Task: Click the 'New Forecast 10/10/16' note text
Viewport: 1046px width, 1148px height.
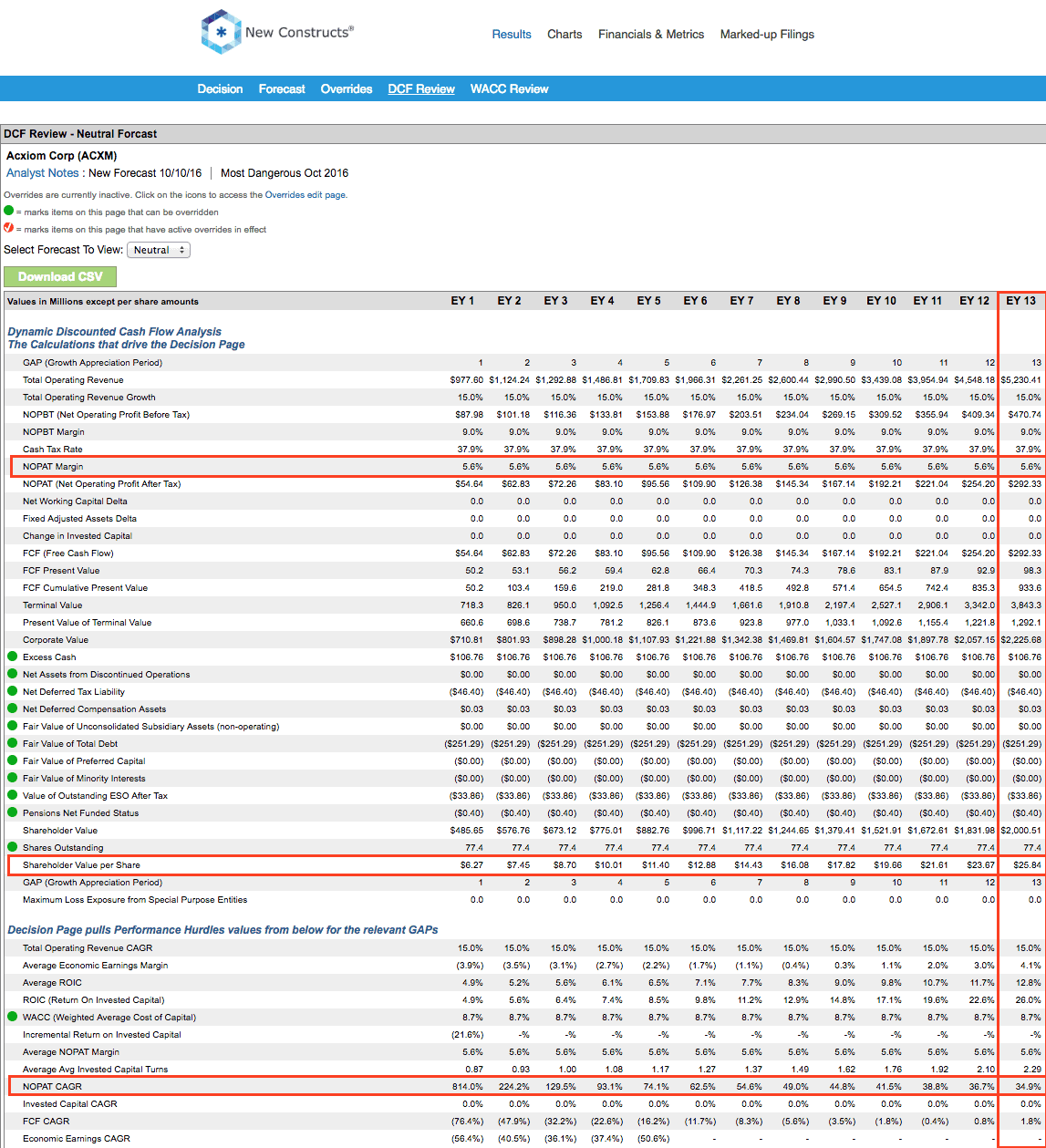Action: click(146, 173)
